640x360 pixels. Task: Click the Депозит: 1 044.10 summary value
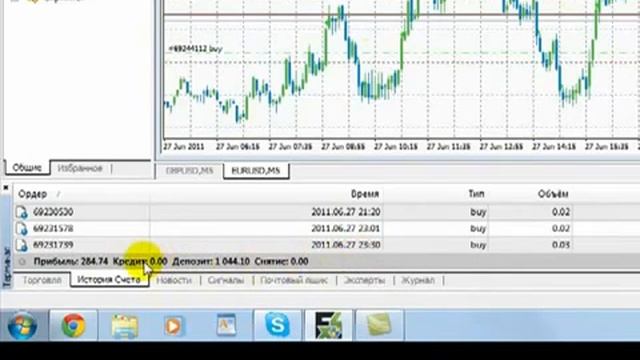coord(211,262)
